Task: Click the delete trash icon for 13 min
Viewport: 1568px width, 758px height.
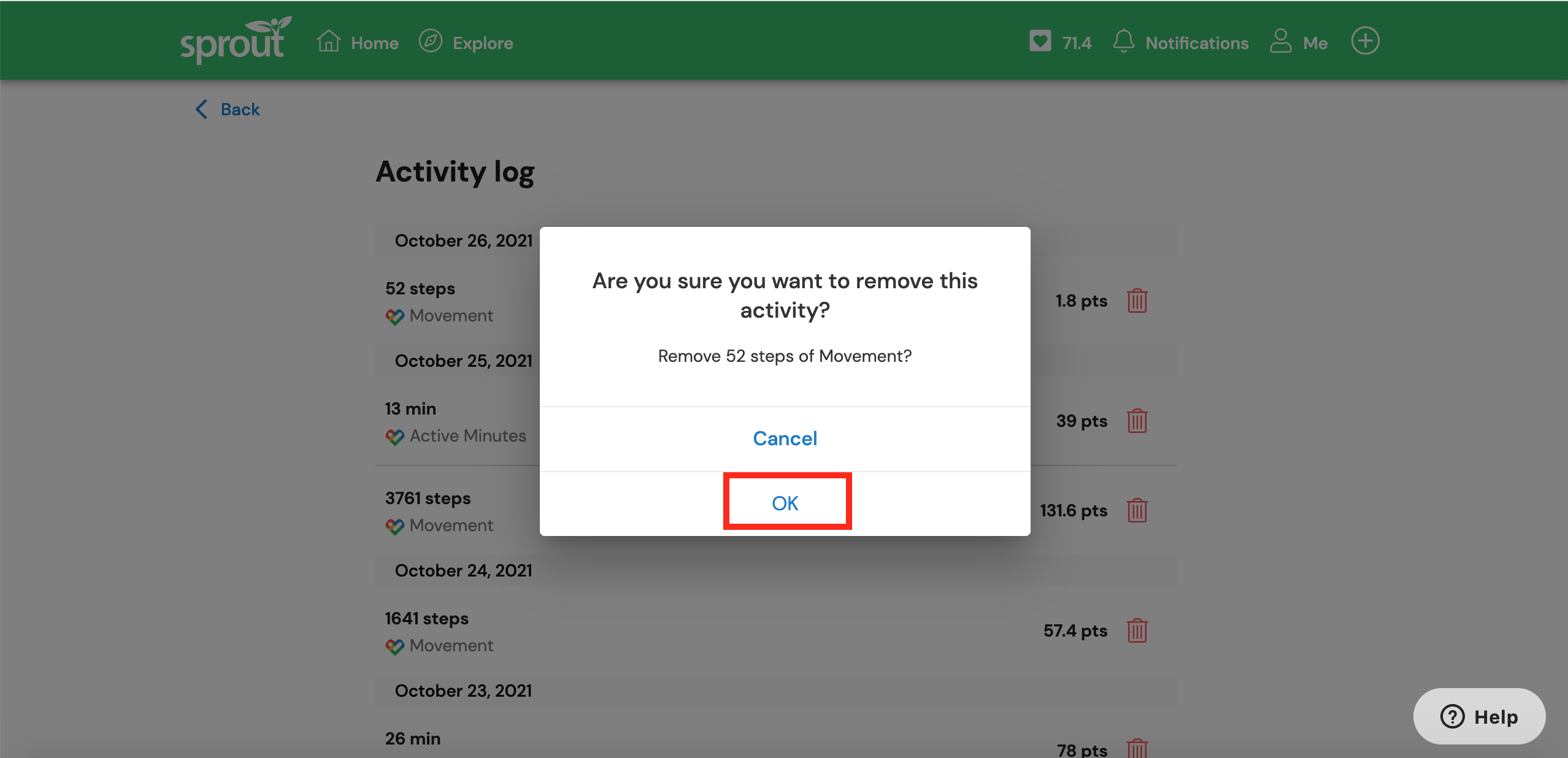Action: click(1139, 420)
